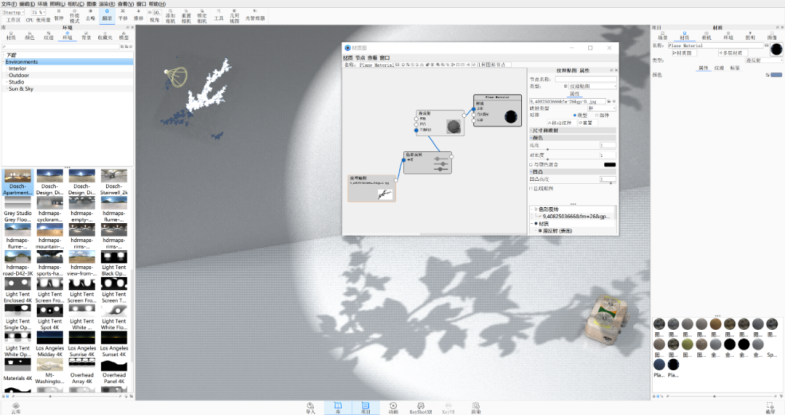Toggle the 启用矩阵 checkbox in graph properties

[531, 188]
